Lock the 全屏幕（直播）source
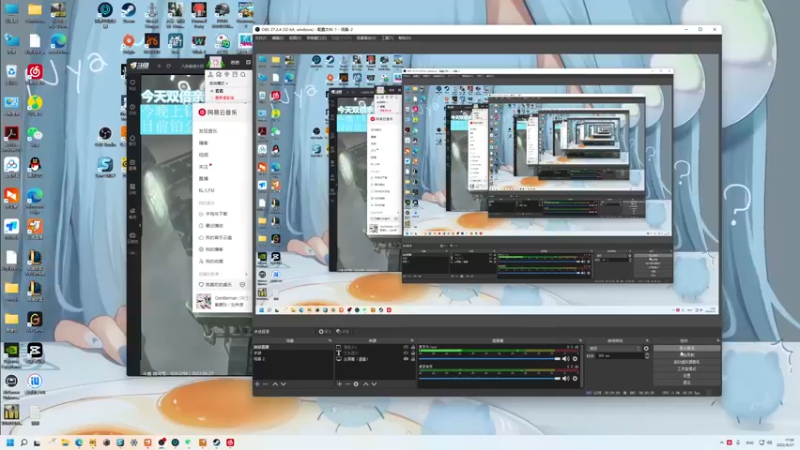The width and height of the screenshot is (800, 450). [413, 359]
